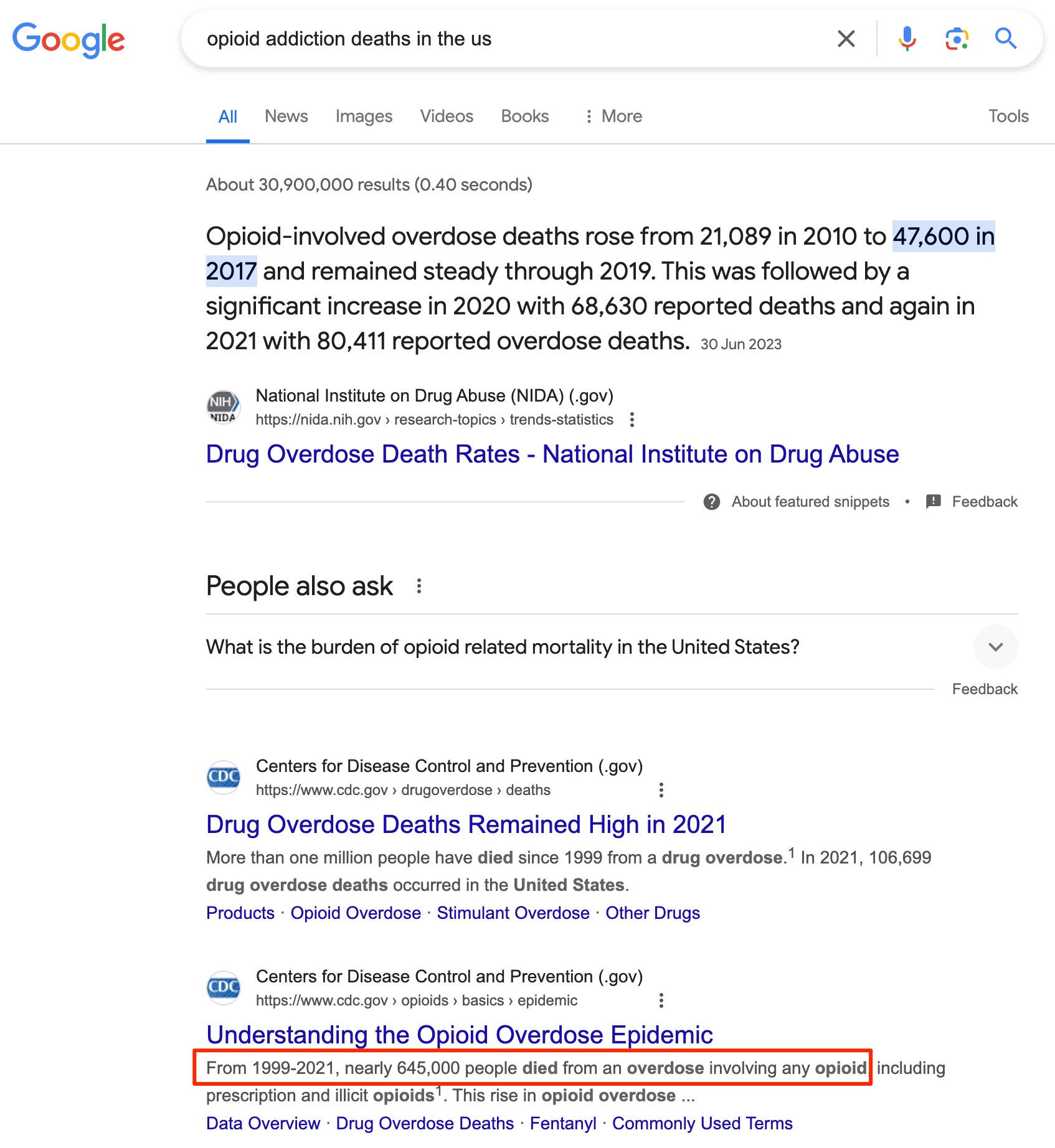Image resolution: width=1055 pixels, height=1148 pixels.
Task: Open options for first CDC drugoverdose result
Action: [661, 790]
